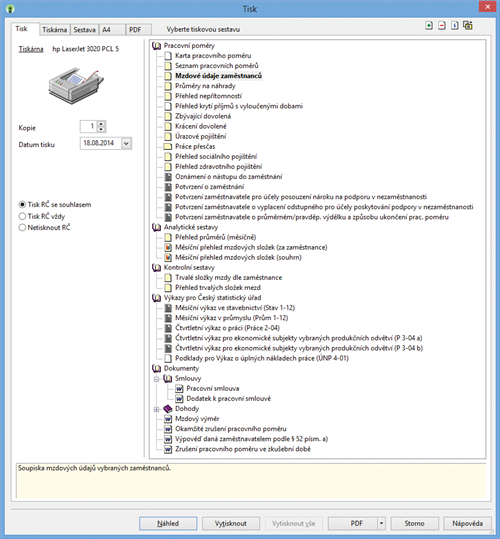This screenshot has width=500, height=539.
Task: Click the underlined Tiskárna link
Action: [31, 49]
